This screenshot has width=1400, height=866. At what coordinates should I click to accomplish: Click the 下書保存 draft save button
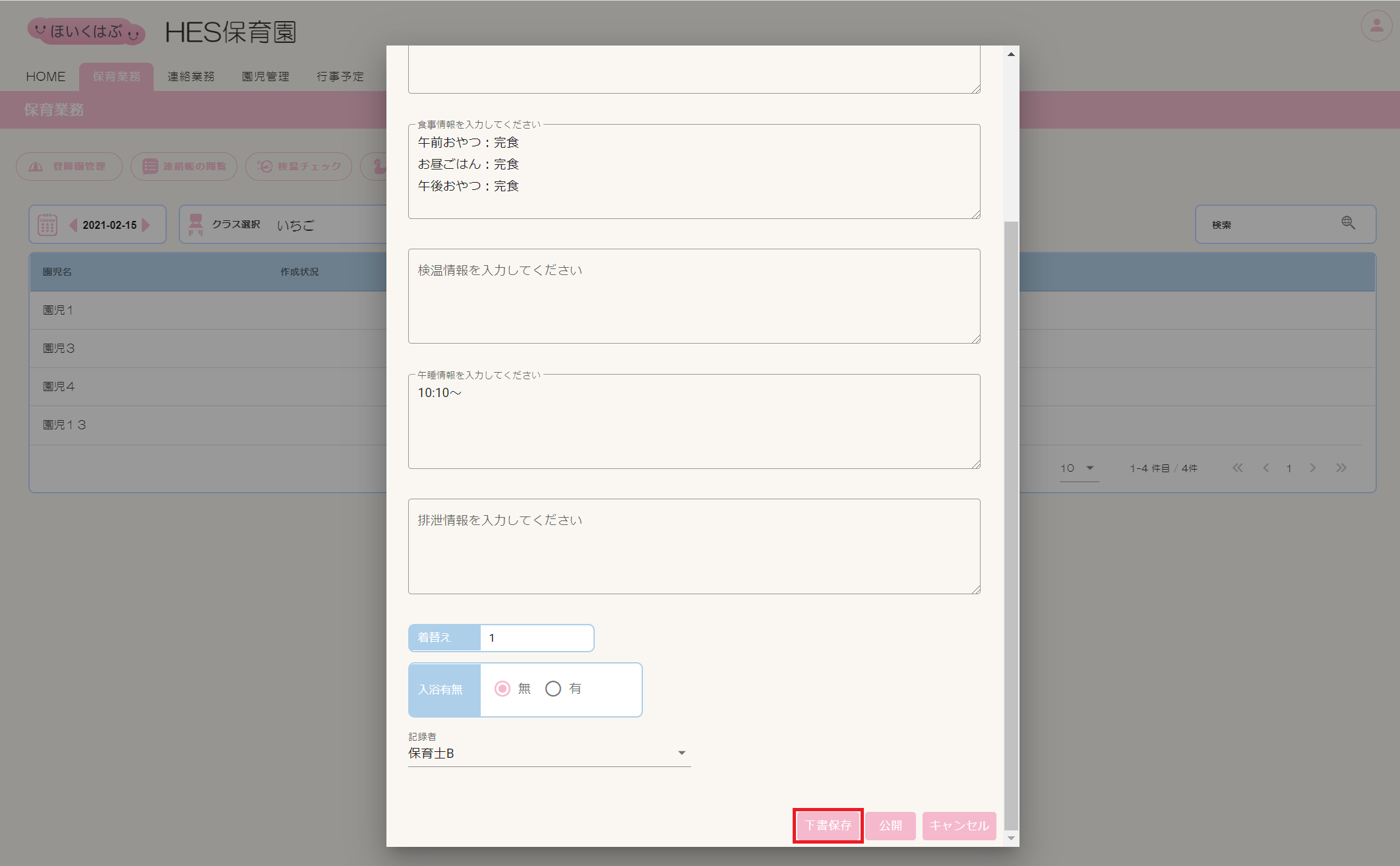pos(828,825)
